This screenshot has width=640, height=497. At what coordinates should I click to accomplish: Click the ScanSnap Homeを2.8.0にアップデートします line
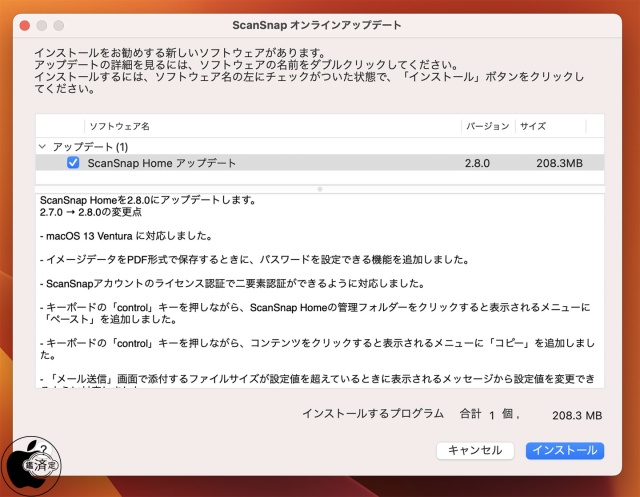tap(148, 200)
